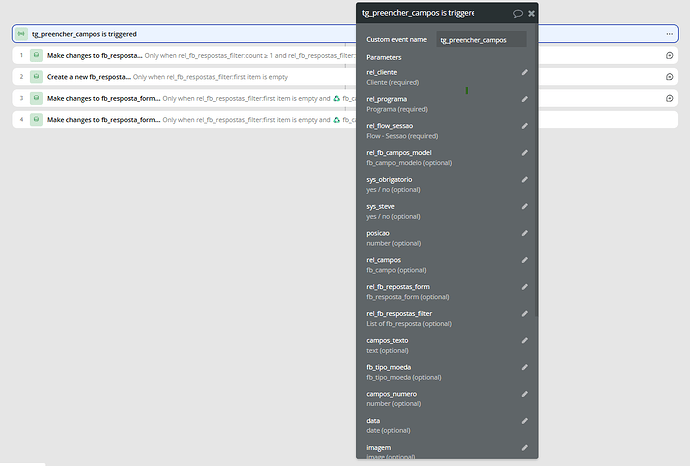
Task: Open the comment bubble in panel header
Action: coord(518,14)
